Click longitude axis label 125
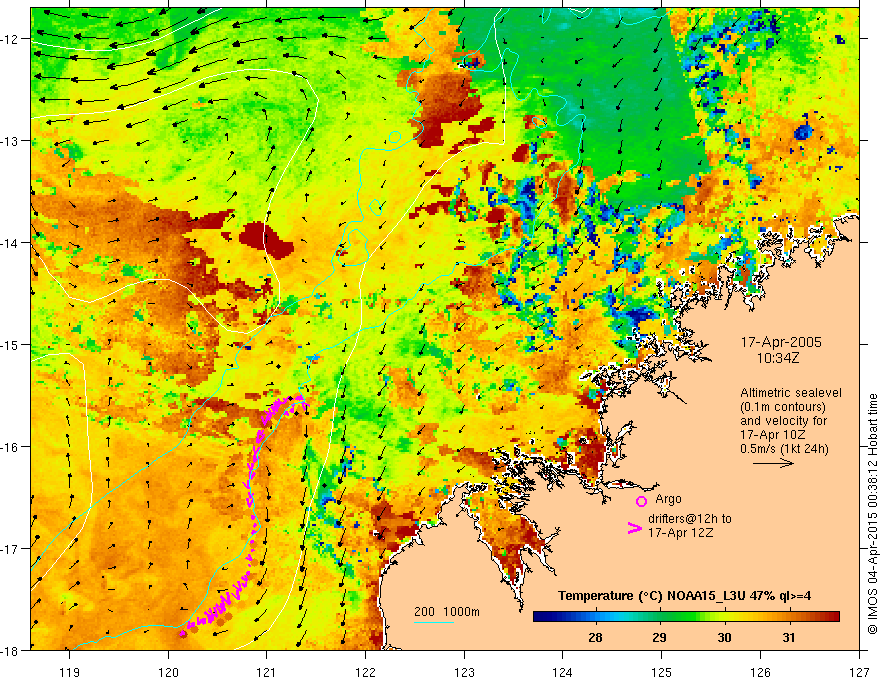This screenshot has width=880, height=680. [x=662, y=672]
